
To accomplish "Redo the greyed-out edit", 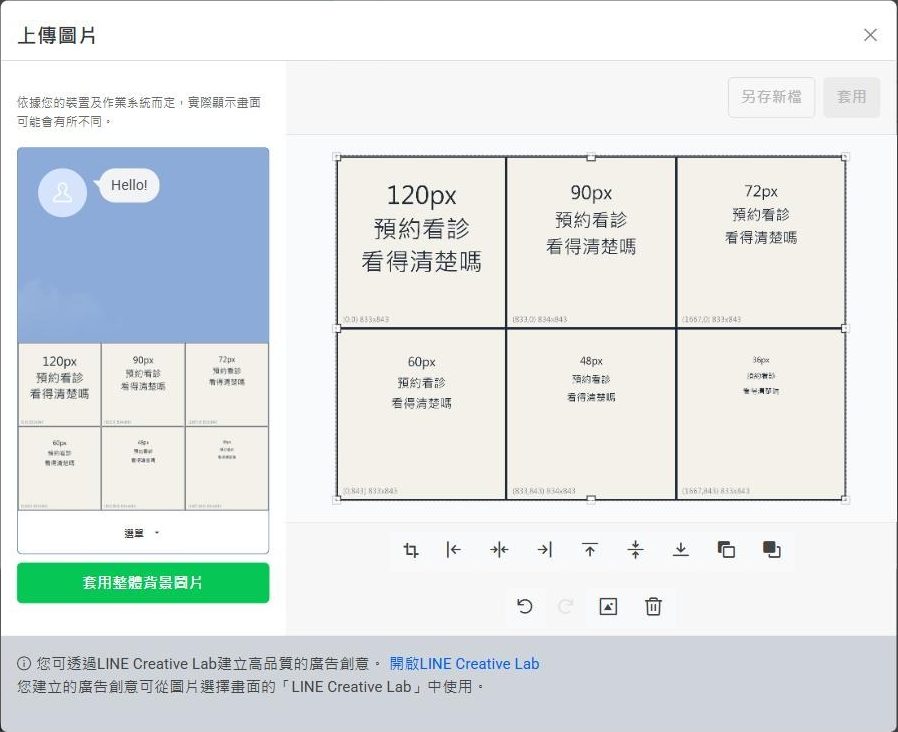I will click(x=565, y=606).
